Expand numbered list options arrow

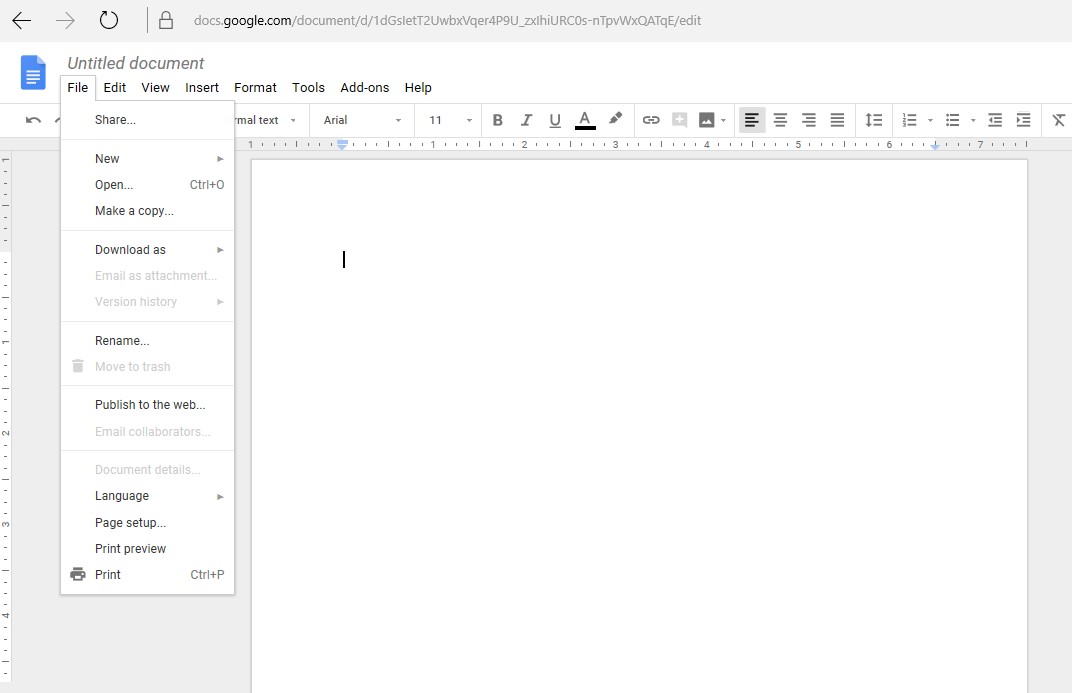[930, 121]
